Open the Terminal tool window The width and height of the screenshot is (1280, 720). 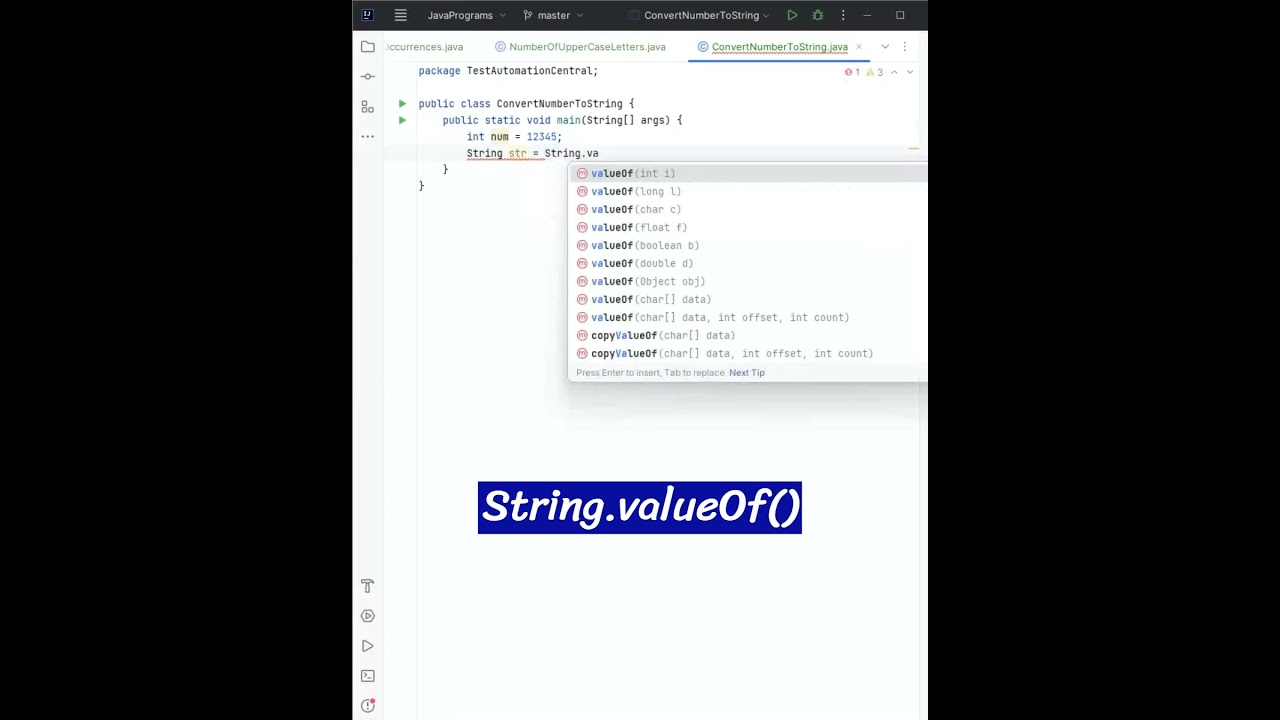point(368,675)
